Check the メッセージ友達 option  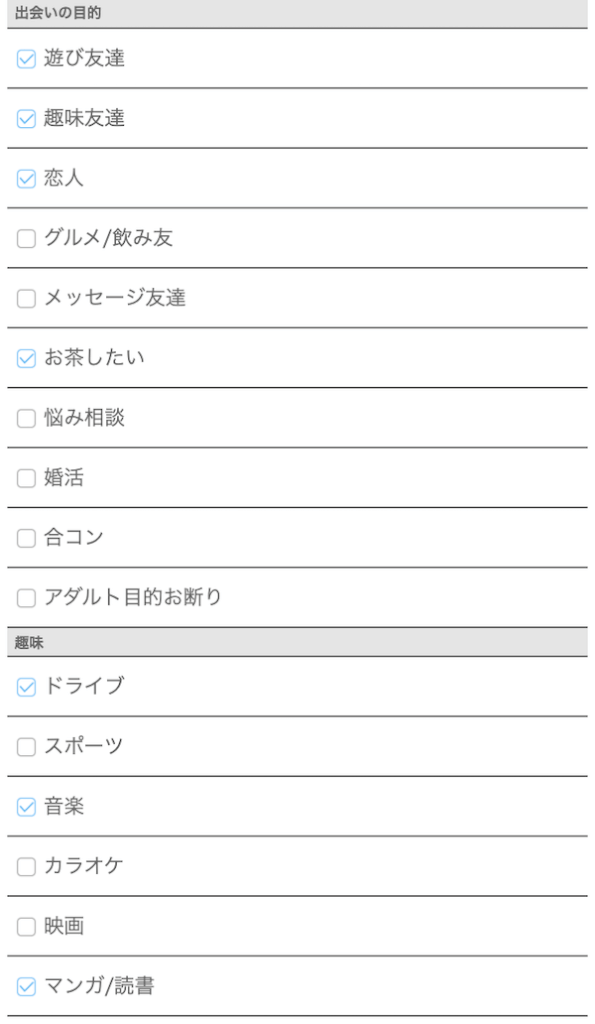coord(25,298)
